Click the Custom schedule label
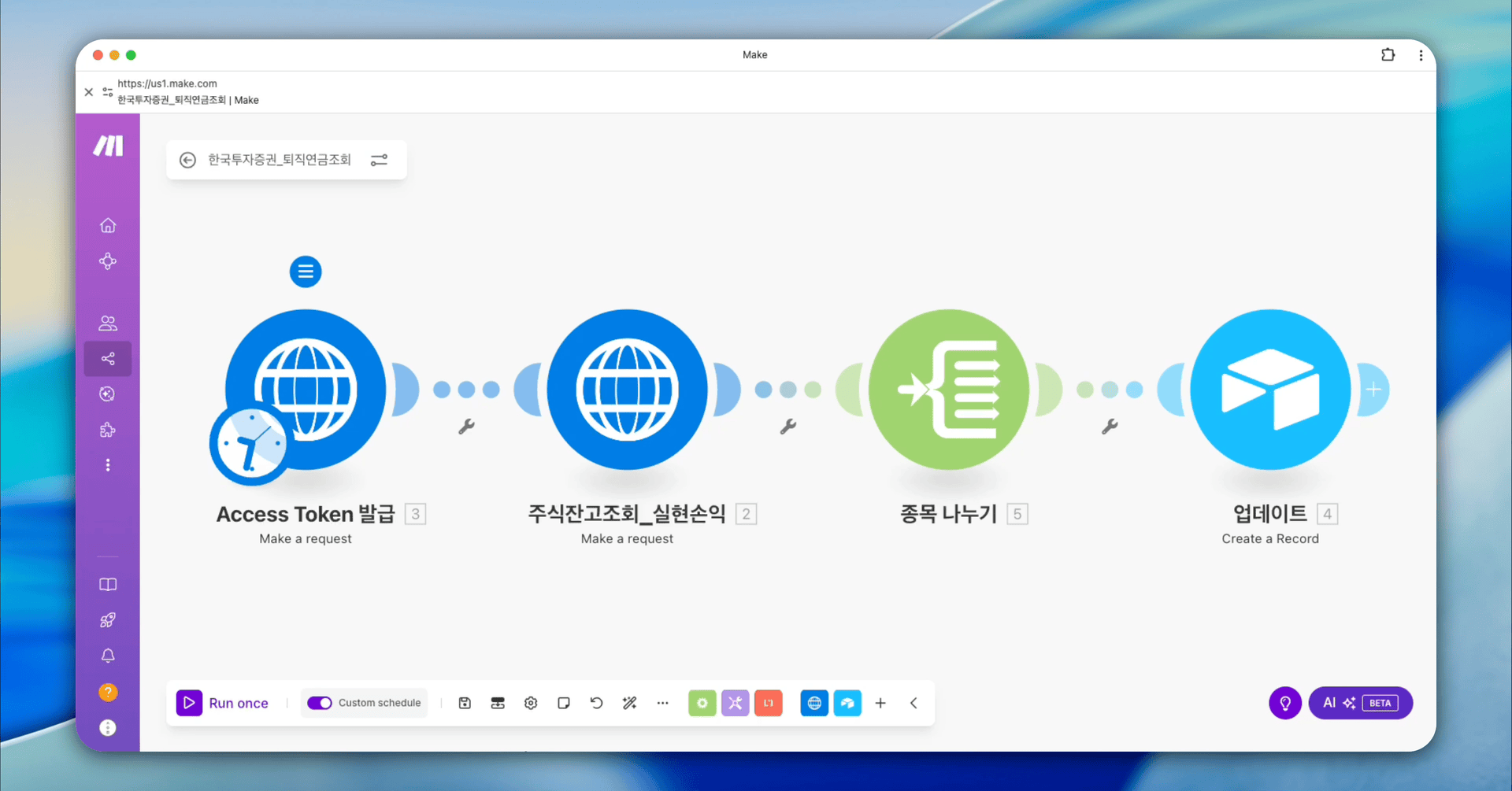 [380, 703]
